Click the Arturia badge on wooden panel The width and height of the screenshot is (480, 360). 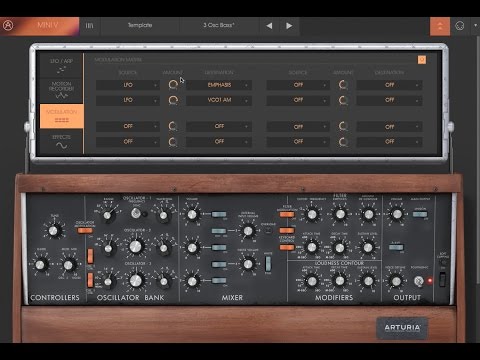(x=402, y=328)
